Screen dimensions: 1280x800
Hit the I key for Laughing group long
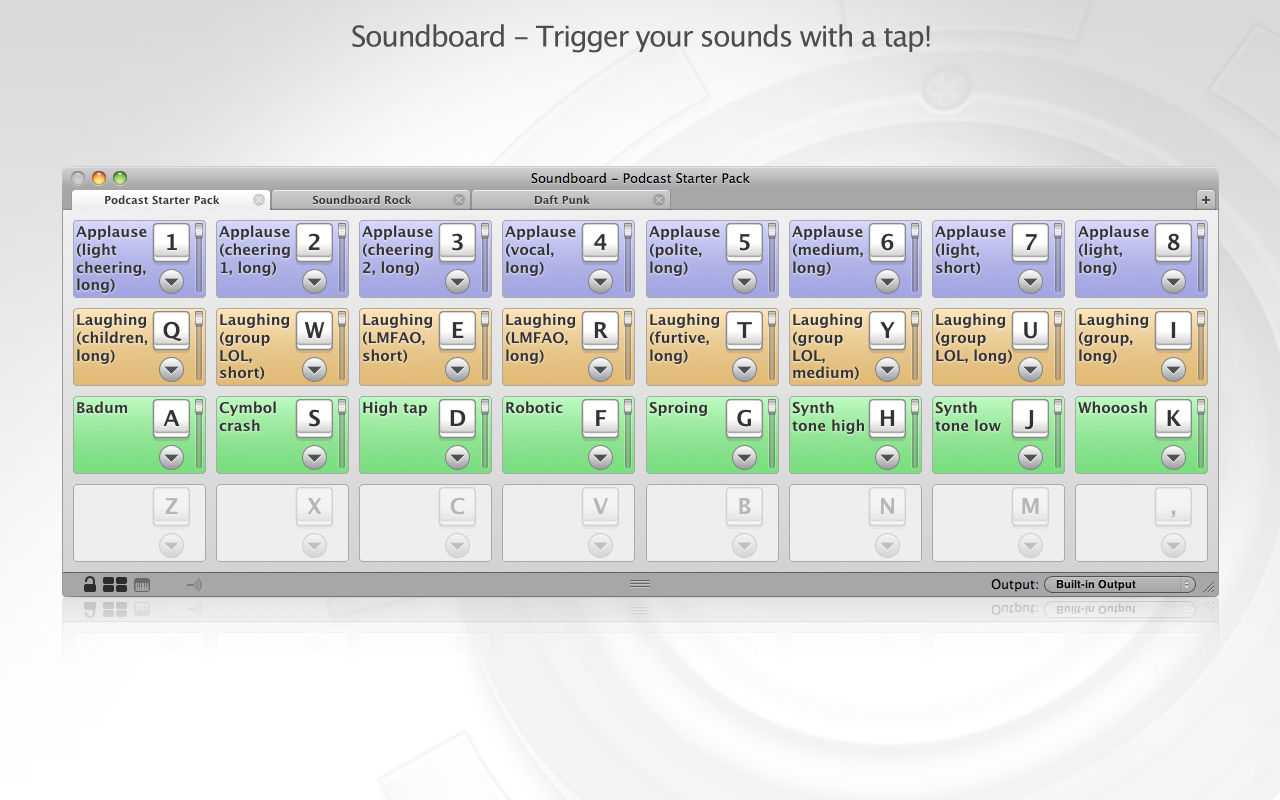1173,331
